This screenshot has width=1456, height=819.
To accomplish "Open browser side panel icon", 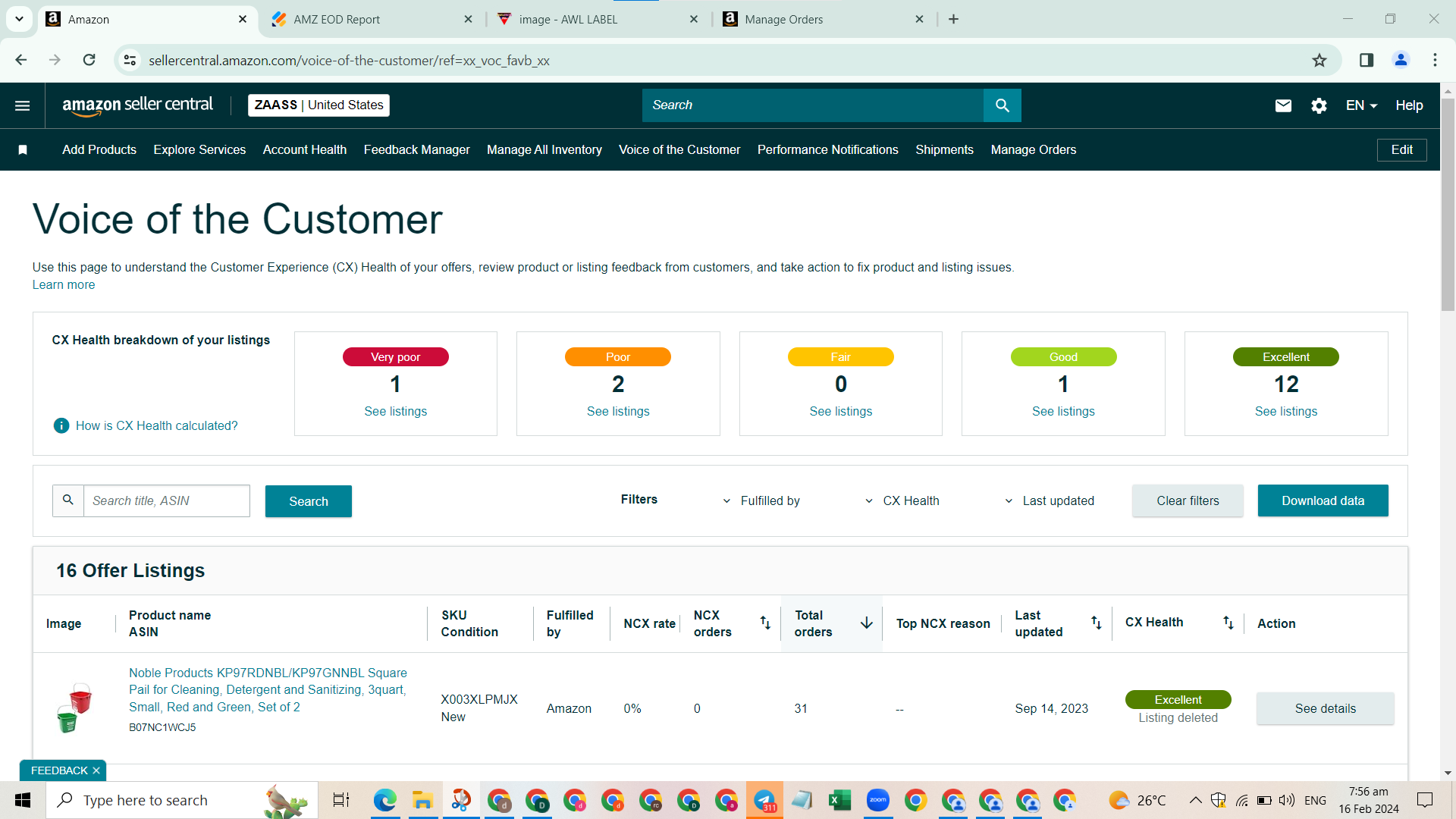I will click(x=1367, y=60).
